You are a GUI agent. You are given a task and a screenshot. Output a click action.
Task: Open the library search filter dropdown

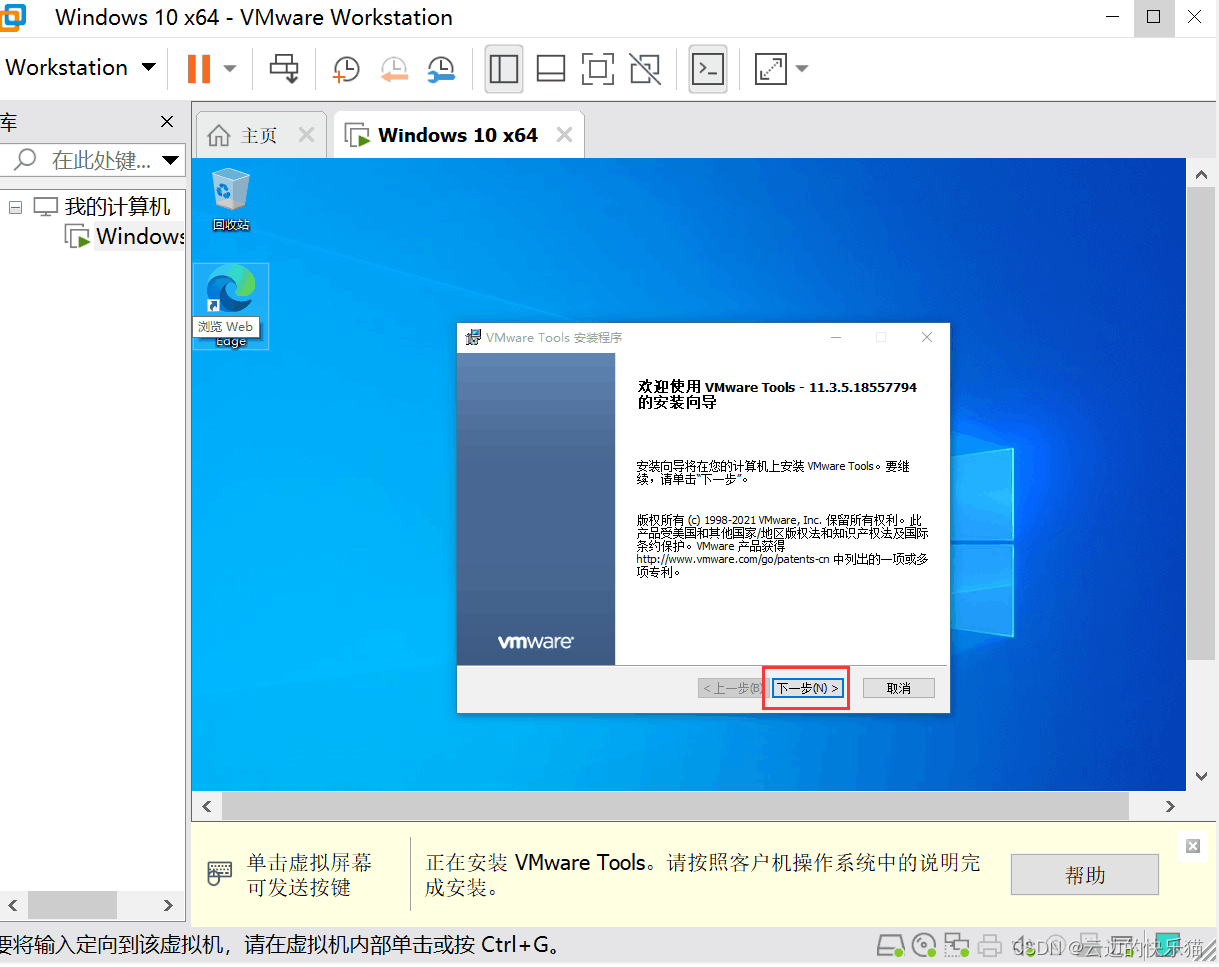[171, 159]
